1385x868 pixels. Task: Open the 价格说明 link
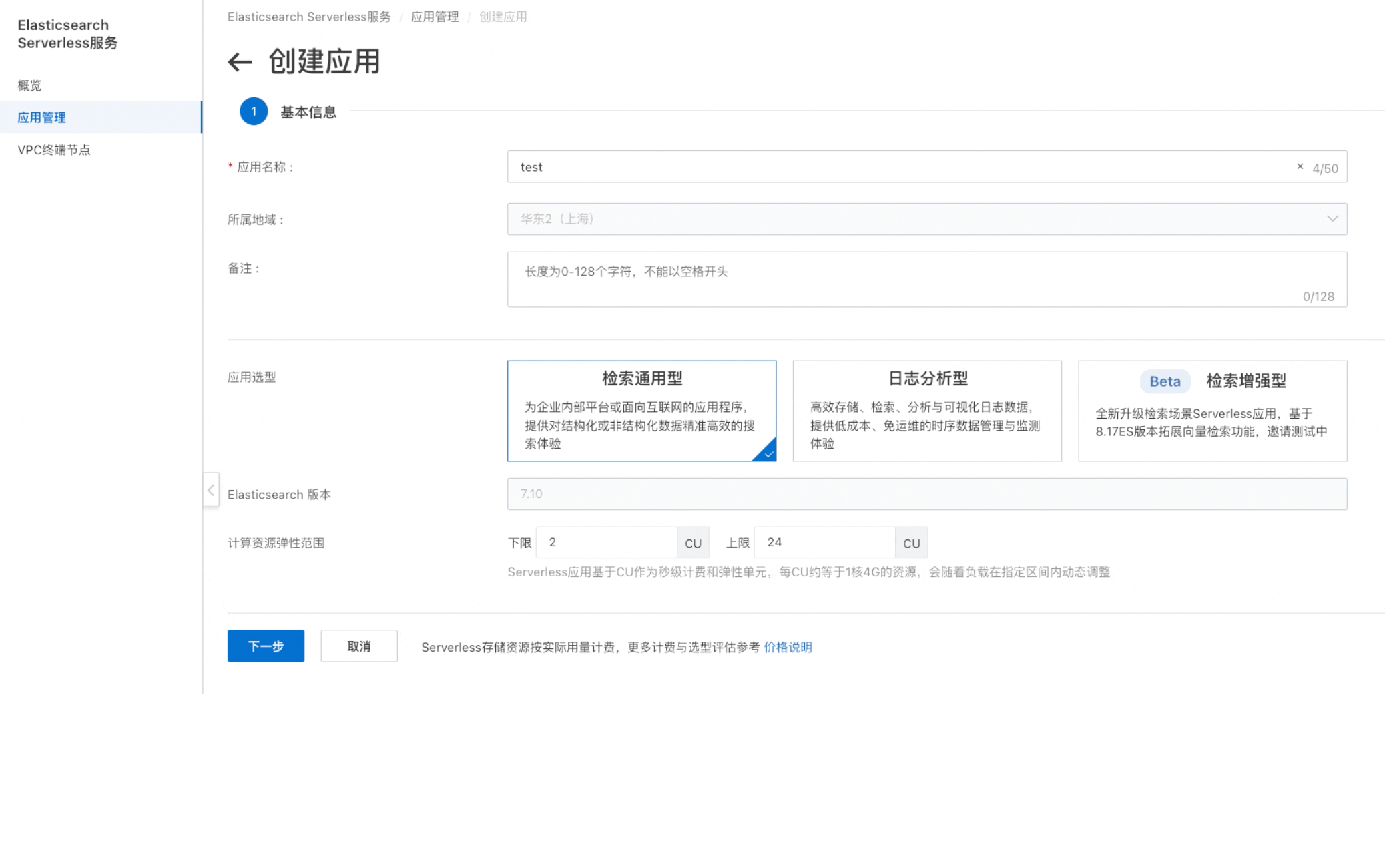[x=788, y=647]
